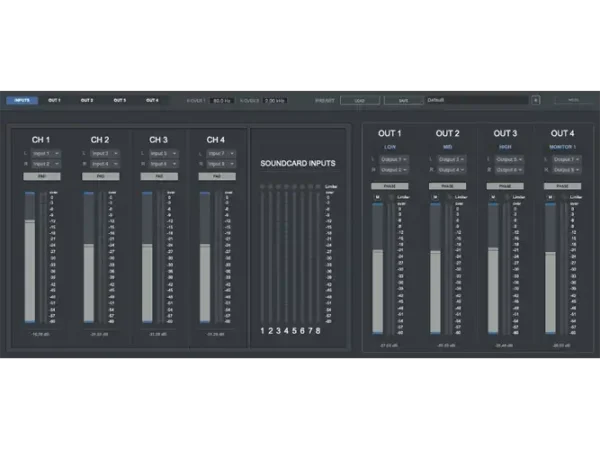Screen dimensions: 600x450
Task: Click the PHASE button under OUT 4
Action: tap(562, 186)
